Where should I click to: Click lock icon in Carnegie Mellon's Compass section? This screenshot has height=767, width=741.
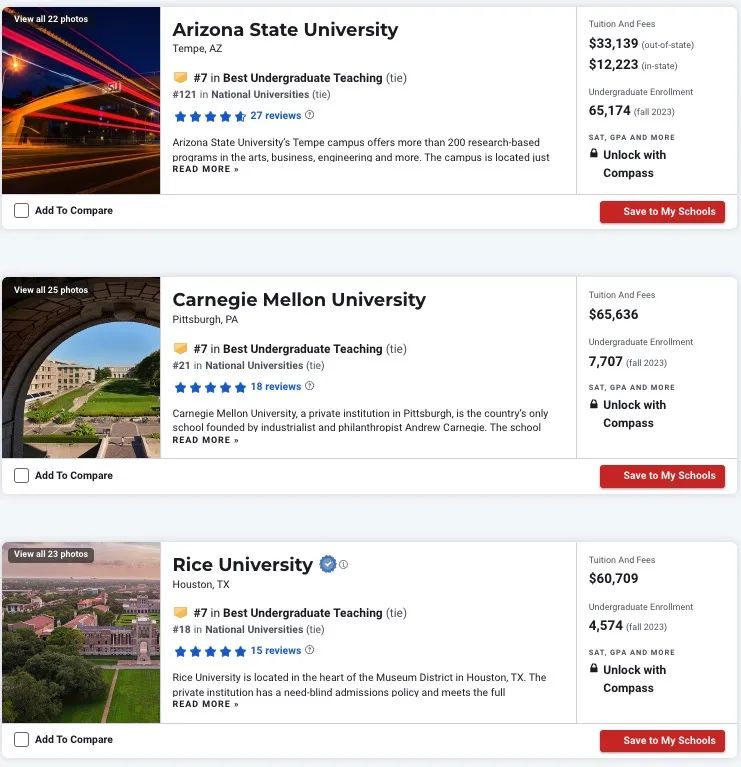(593, 404)
